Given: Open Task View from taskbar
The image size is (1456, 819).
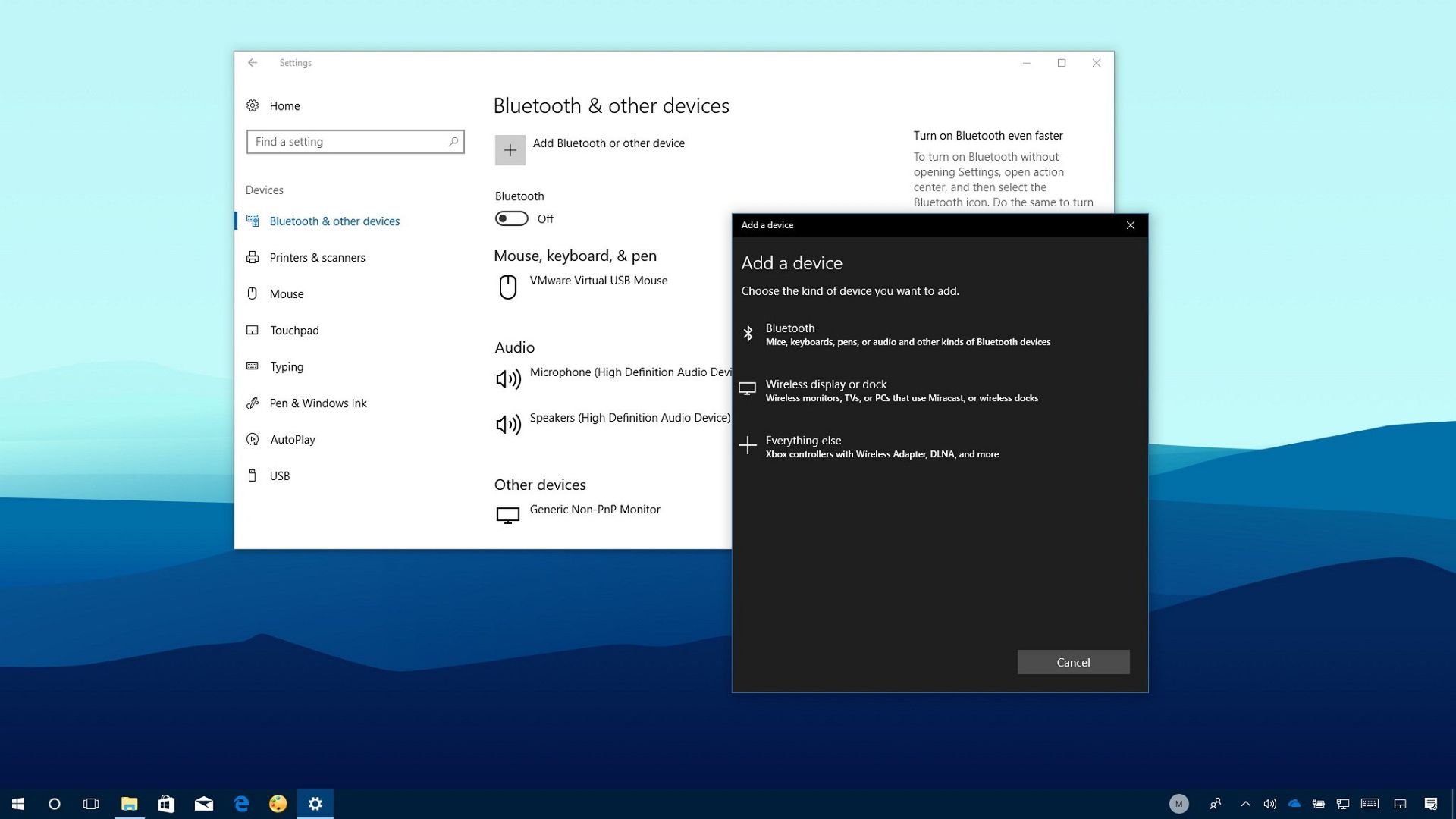Looking at the screenshot, I should click(91, 804).
